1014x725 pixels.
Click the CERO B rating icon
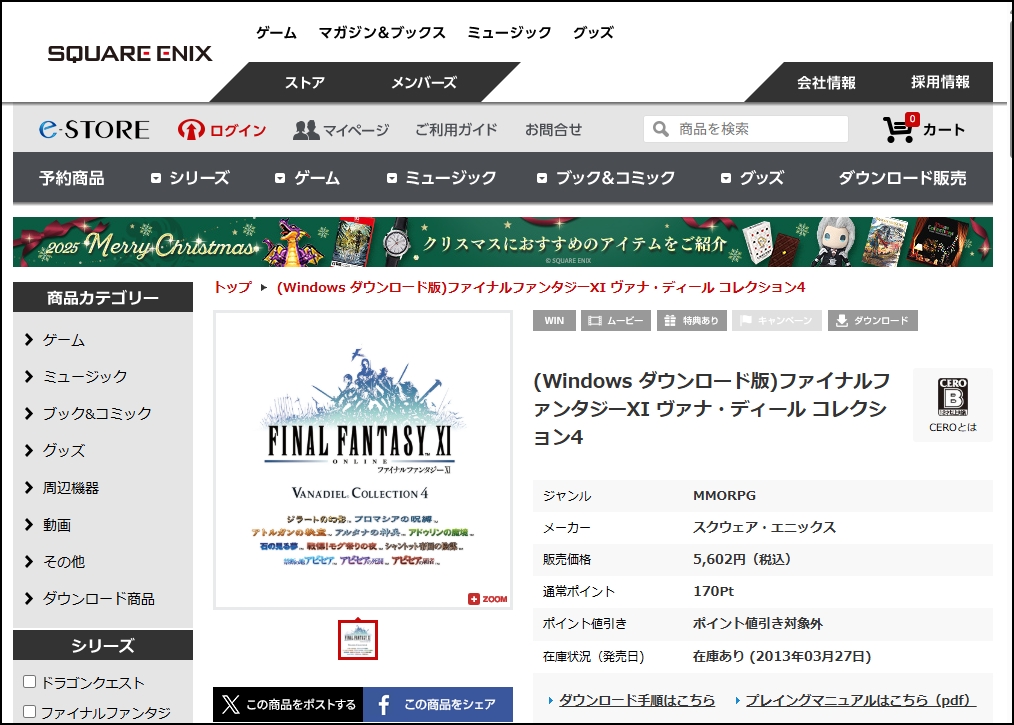952,397
